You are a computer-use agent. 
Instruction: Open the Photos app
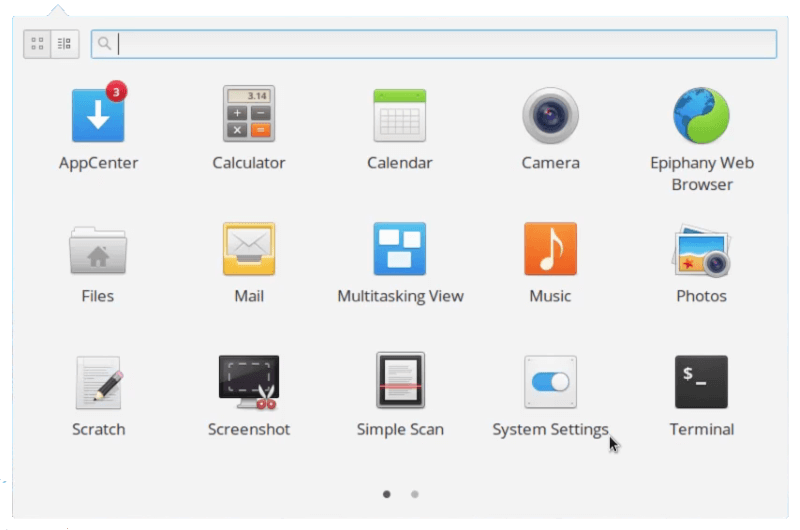click(x=702, y=250)
